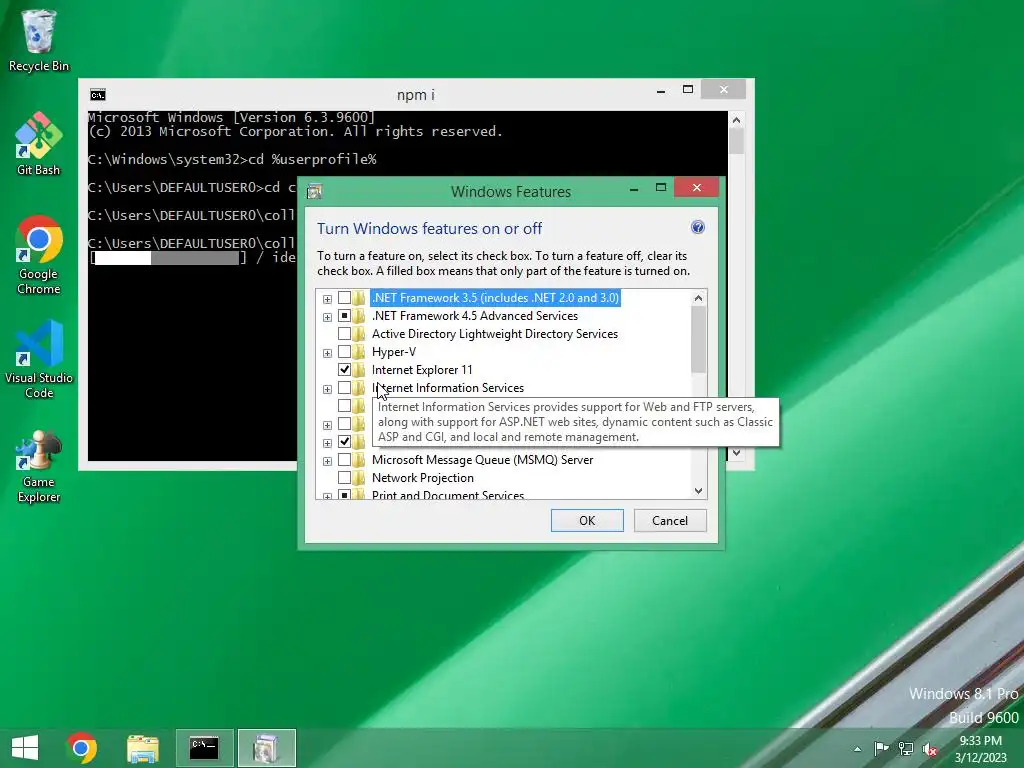
Task: Click the Windows Features title bar icon
Action: click(314, 192)
